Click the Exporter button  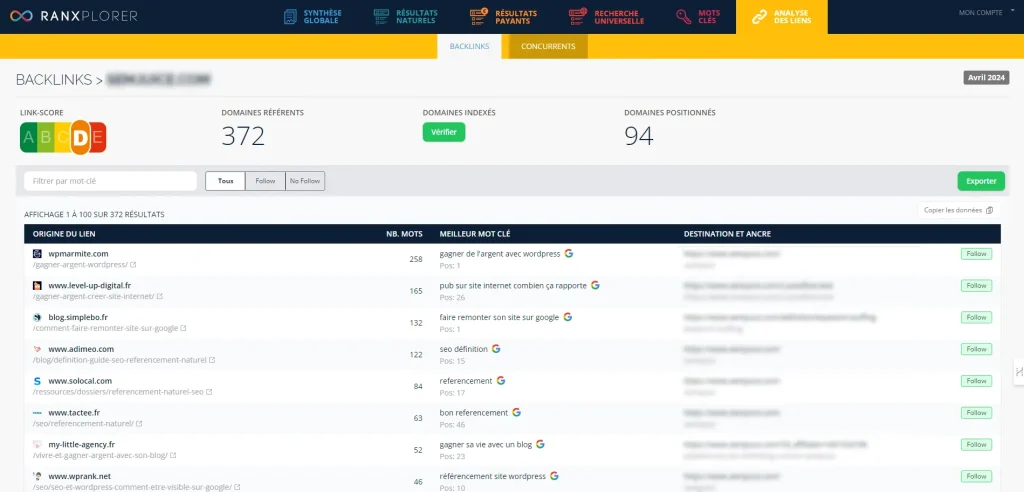tap(981, 181)
